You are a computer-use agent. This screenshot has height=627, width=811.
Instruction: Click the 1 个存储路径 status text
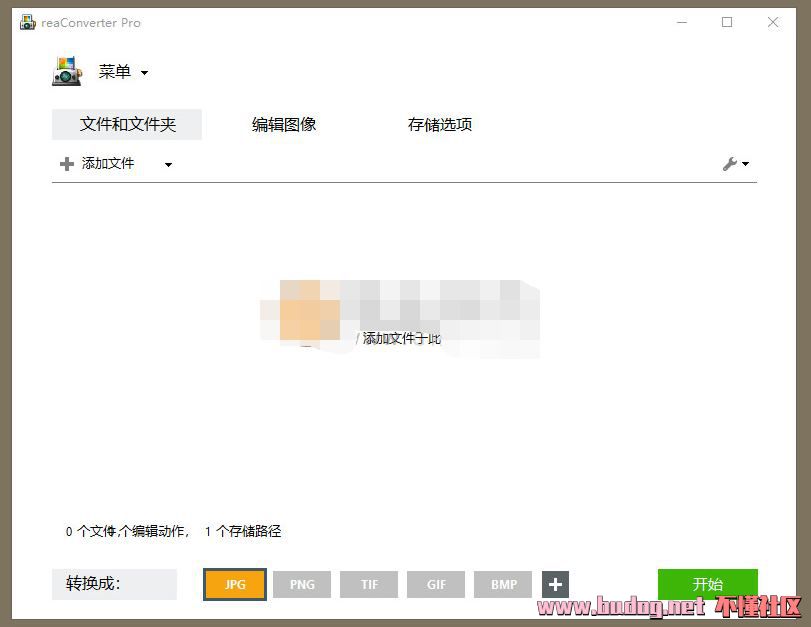click(243, 532)
